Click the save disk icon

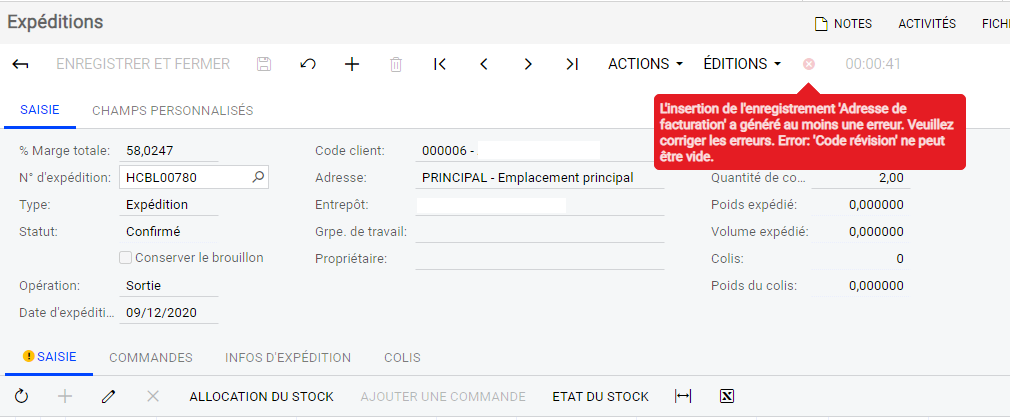(263, 64)
